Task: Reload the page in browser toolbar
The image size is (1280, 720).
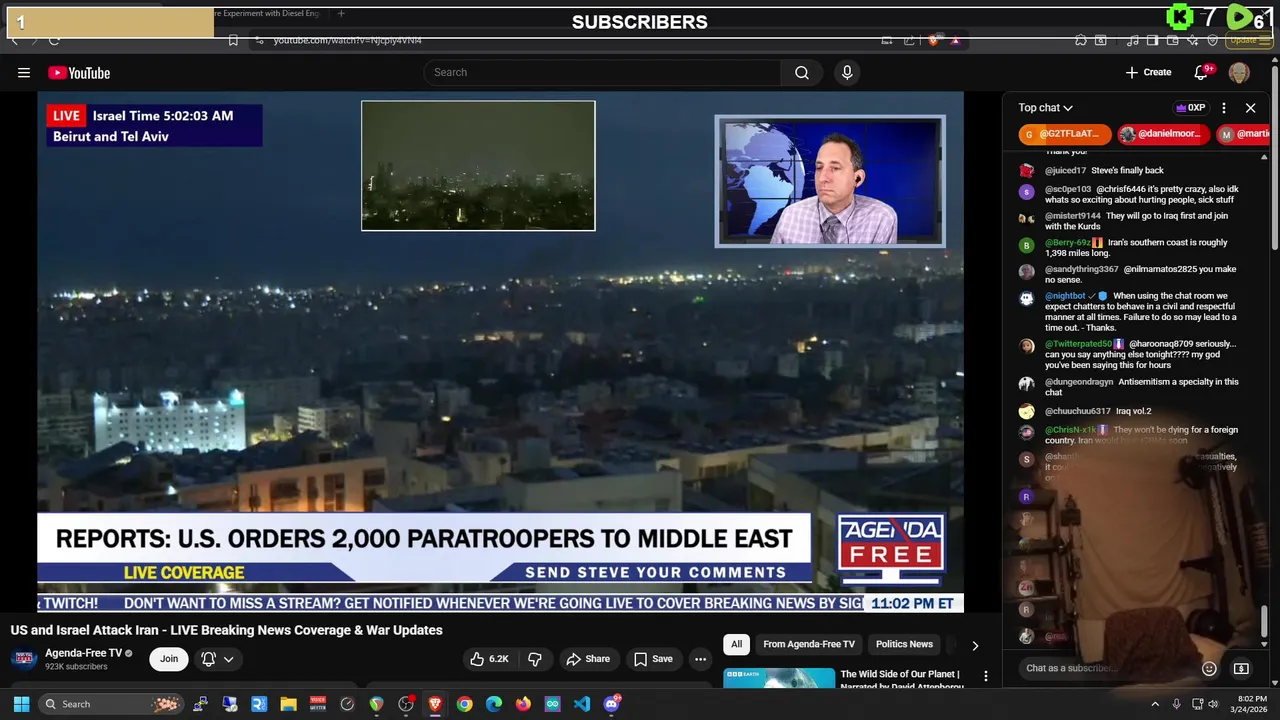Action: pos(54,40)
